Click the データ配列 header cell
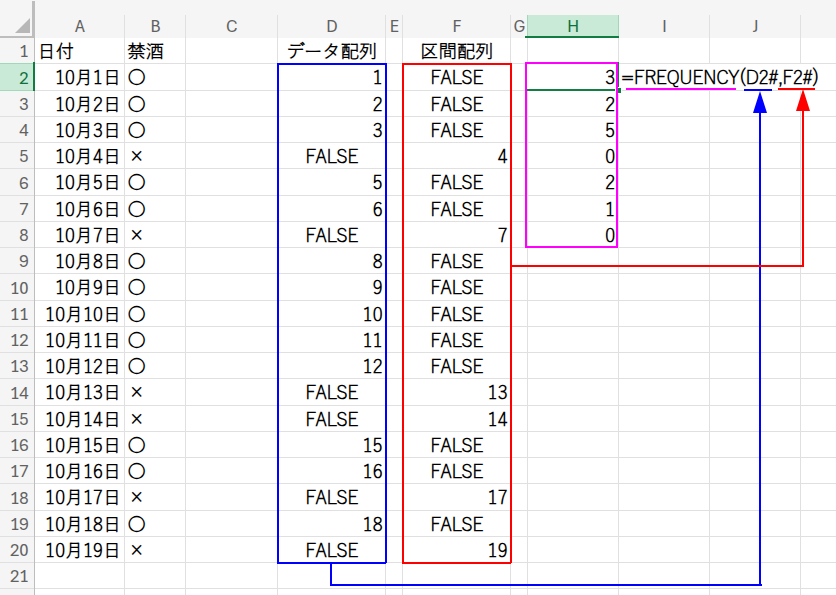 point(331,51)
